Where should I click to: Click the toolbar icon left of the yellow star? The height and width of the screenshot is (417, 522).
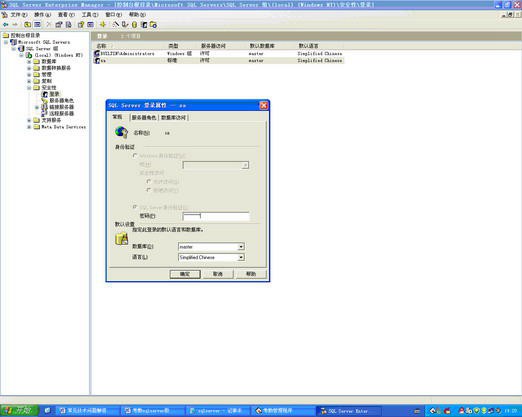click(90, 25)
